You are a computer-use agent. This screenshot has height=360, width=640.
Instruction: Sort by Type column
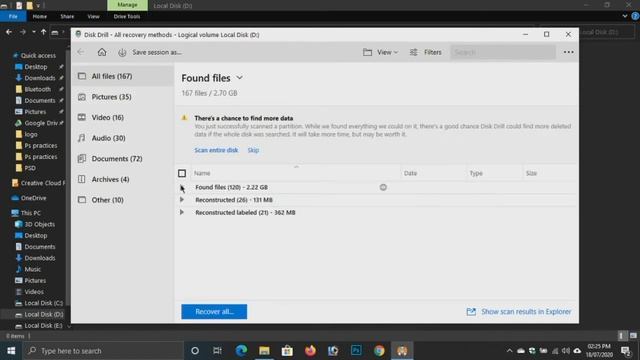point(476,173)
